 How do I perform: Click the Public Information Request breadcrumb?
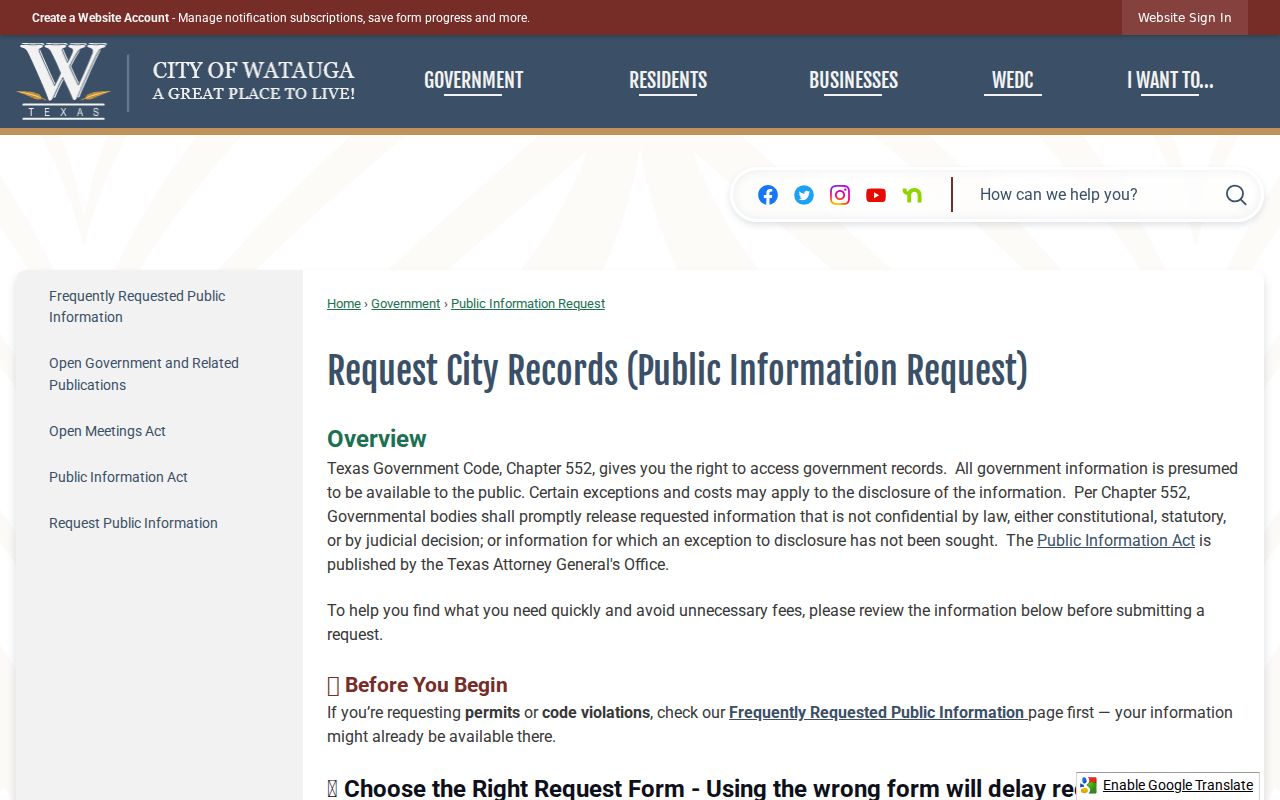click(x=528, y=304)
